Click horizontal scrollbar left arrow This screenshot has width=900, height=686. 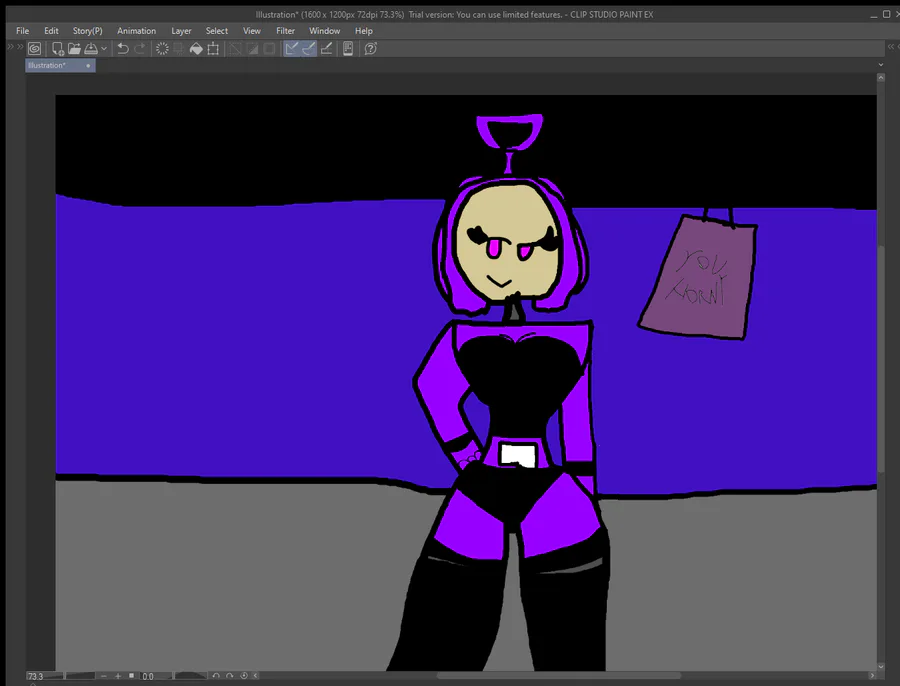click(256, 676)
